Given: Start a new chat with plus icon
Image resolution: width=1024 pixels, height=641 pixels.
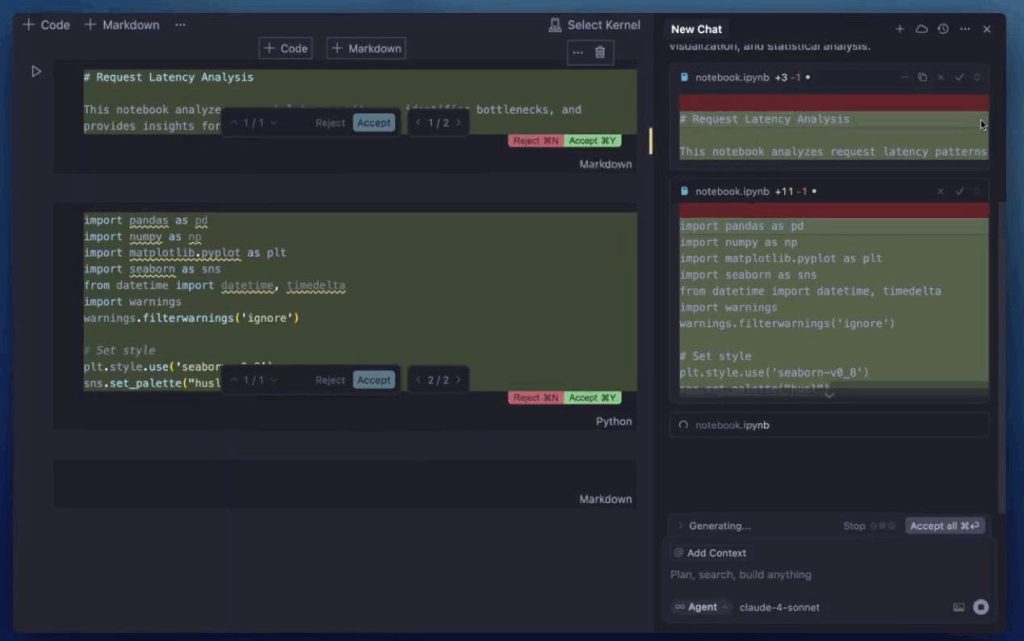Looking at the screenshot, I should point(899,29).
